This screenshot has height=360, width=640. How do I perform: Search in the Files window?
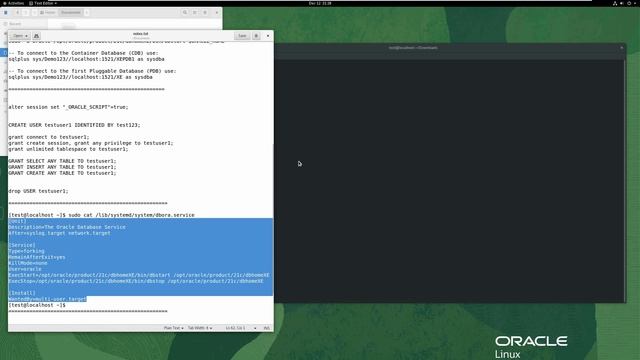(185, 13)
